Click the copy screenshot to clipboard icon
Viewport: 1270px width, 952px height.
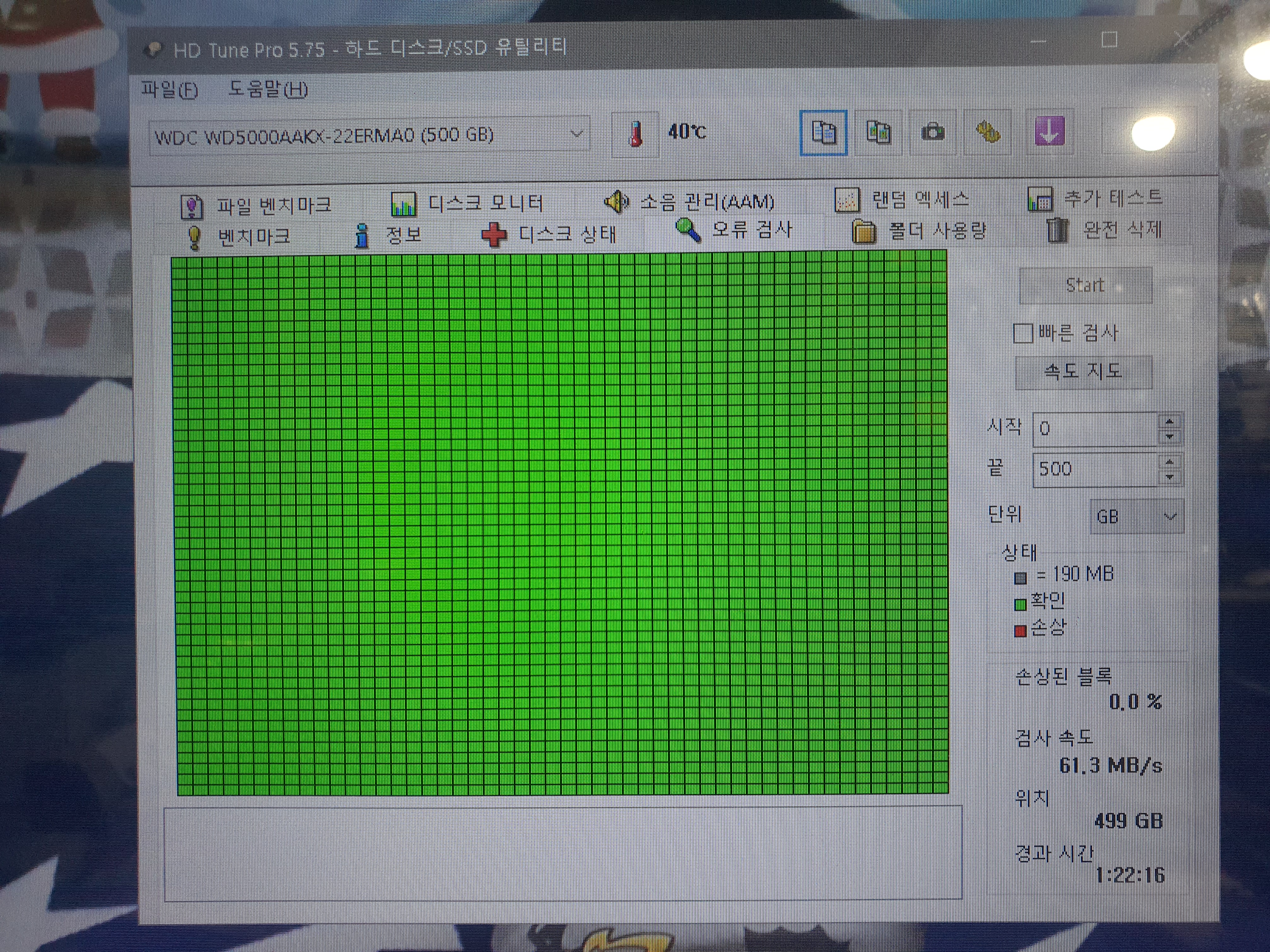click(878, 133)
